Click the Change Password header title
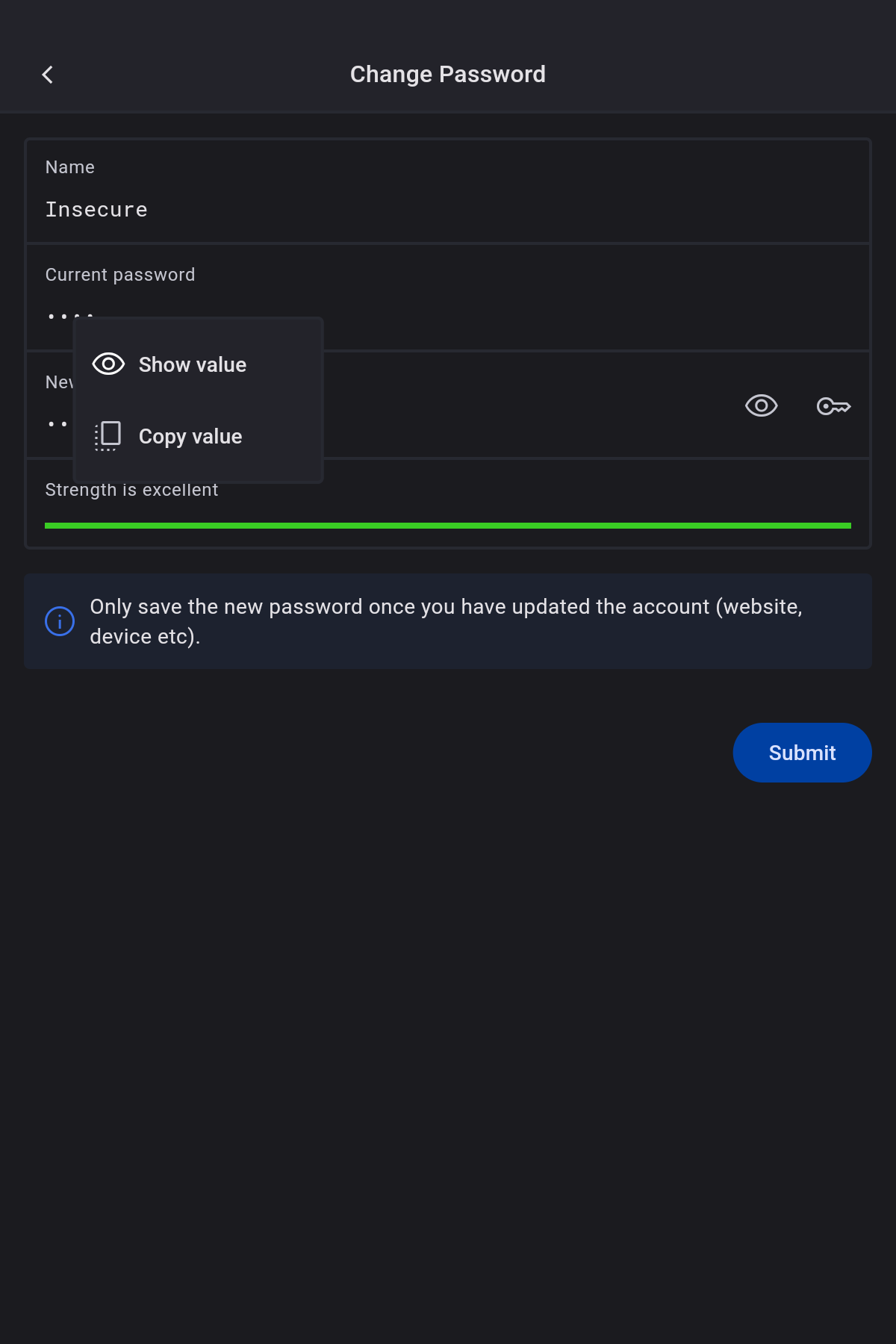This screenshot has width=896, height=1344. coord(448,75)
